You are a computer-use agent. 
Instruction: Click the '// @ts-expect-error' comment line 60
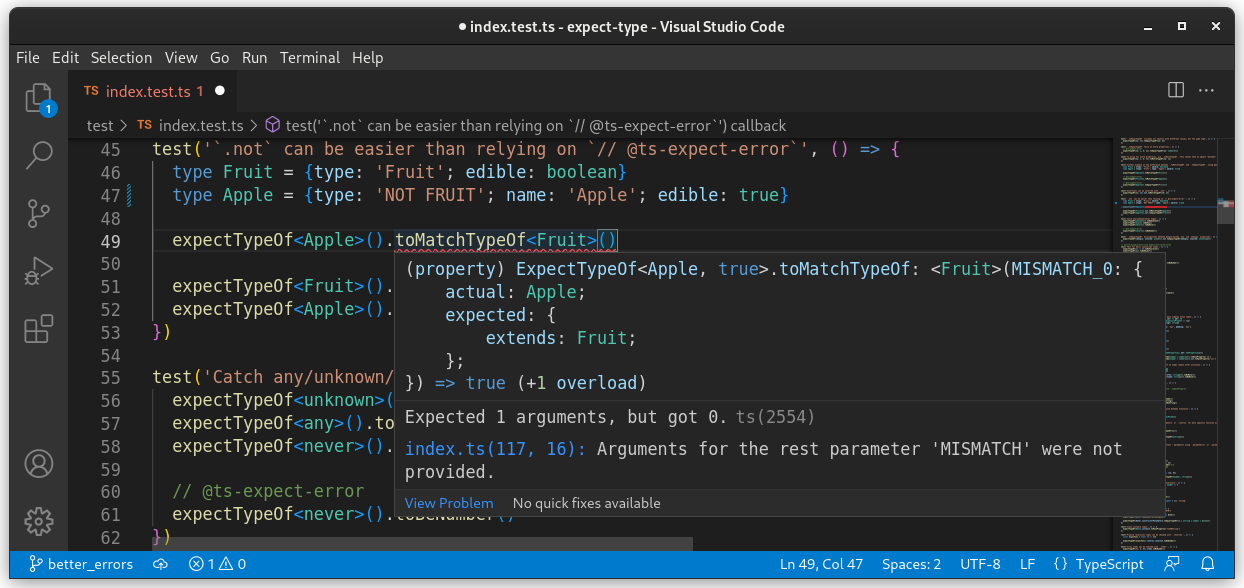[x=268, y=491]
